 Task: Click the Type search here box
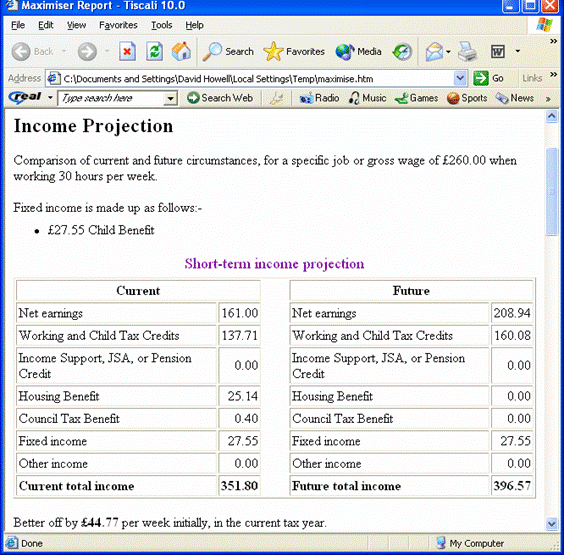(111, 98)
